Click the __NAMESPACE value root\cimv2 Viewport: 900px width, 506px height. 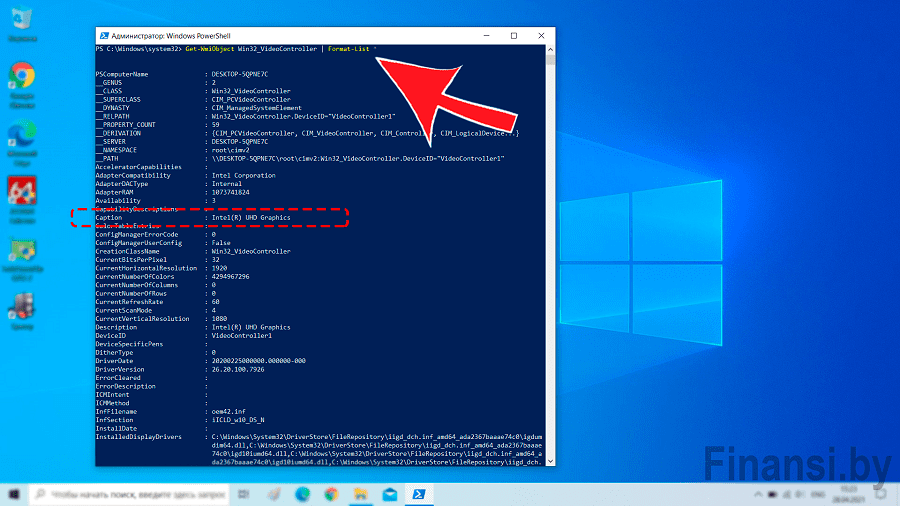pos(230,150)
